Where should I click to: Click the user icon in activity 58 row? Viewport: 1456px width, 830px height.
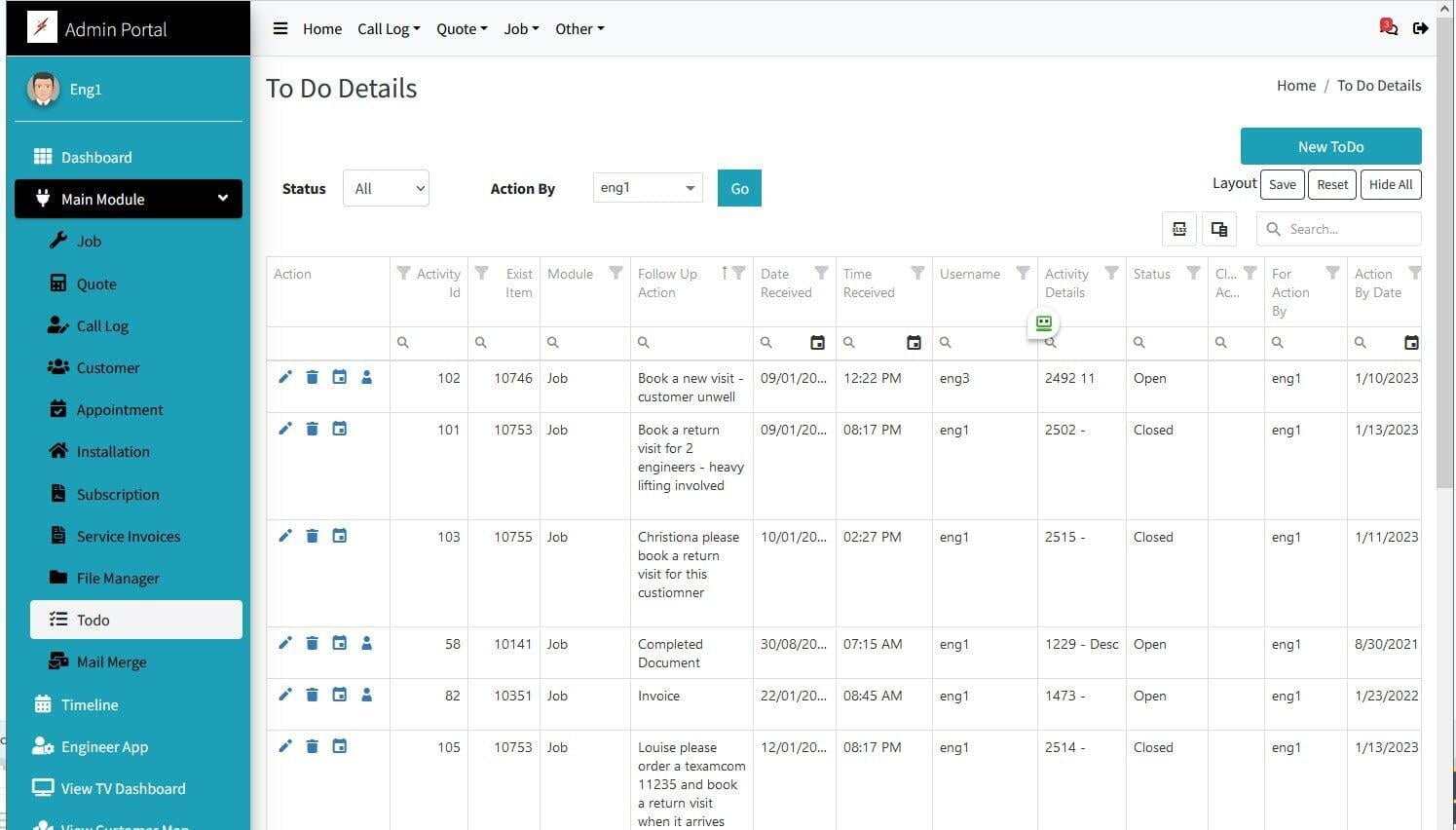pyautogui.click(x=366, y=643)
